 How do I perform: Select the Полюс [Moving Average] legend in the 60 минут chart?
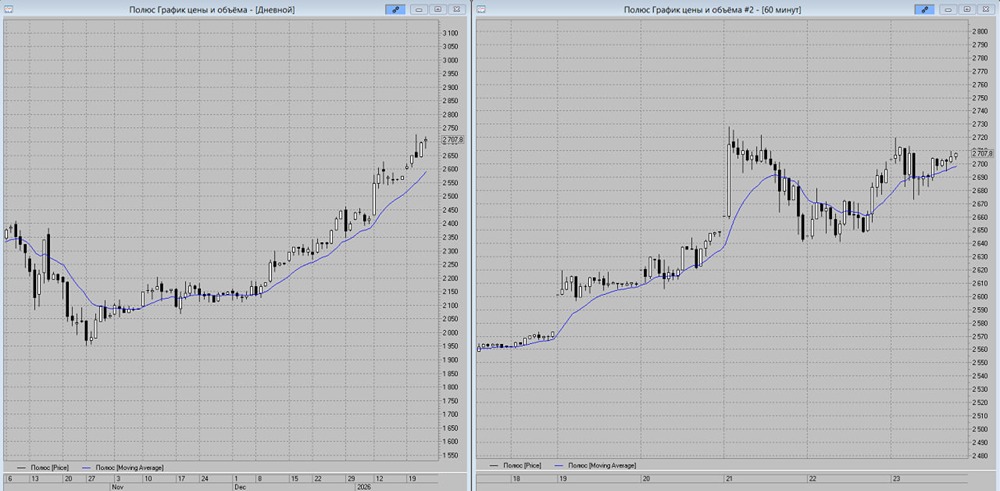pos(595,466)
